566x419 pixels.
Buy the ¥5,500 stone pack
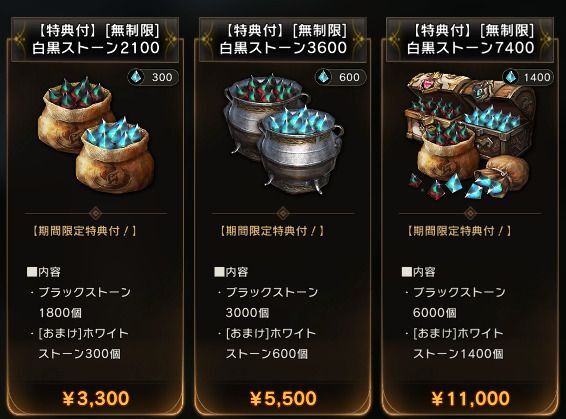pos(283,398)
